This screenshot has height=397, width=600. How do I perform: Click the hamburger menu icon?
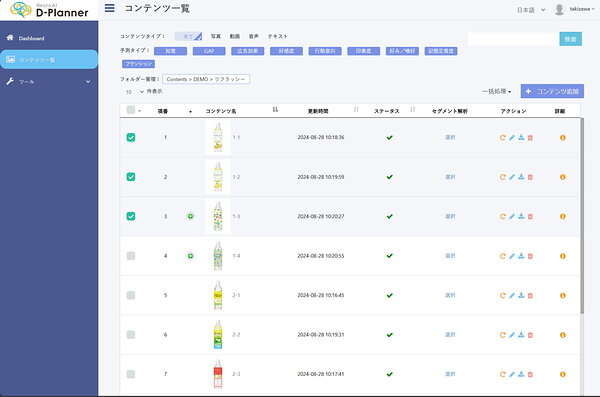[x=109, y=8]
